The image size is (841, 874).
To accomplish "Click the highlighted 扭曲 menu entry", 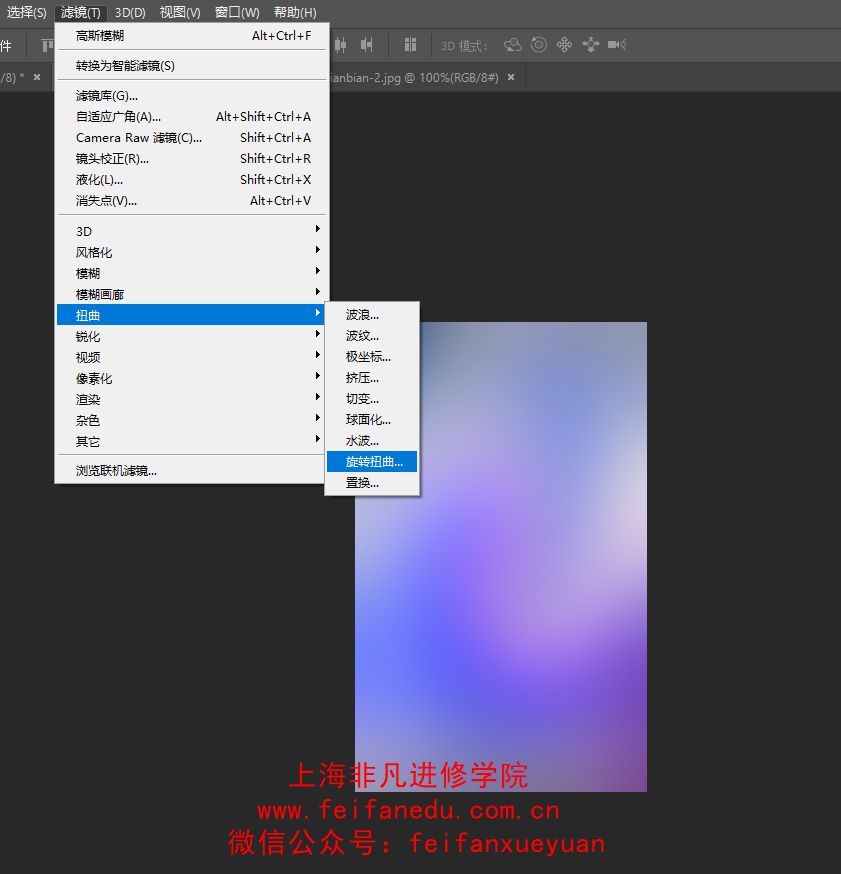I will tap(192, 315).
